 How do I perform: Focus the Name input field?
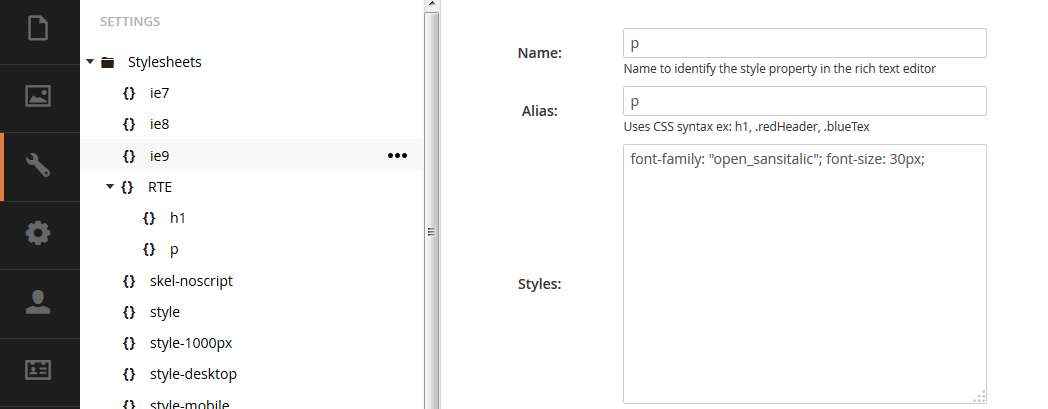click(805, 43)
